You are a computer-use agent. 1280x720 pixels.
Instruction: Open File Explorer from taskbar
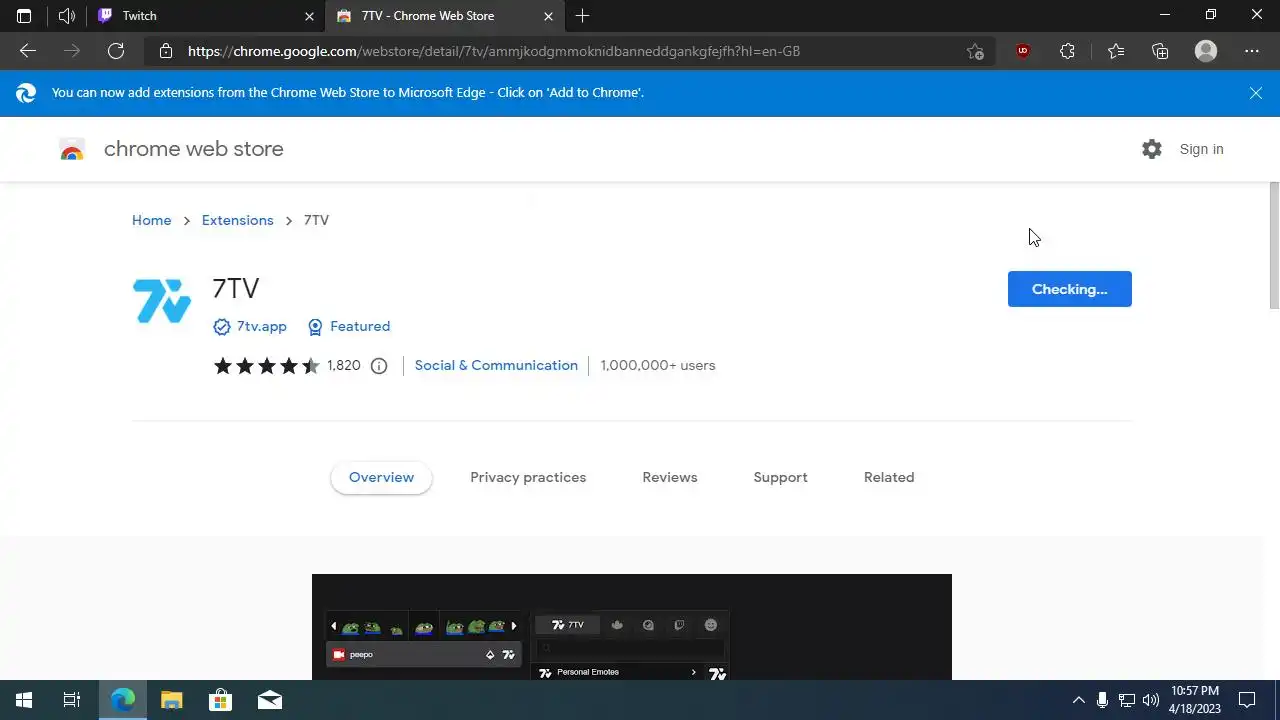tap(172, 700)
